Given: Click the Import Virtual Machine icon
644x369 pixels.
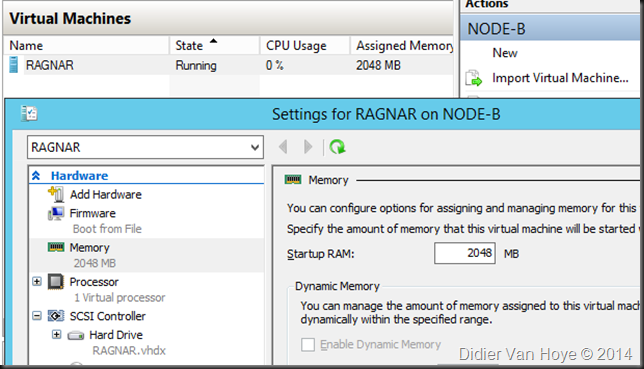Looking at the screenshot, I should click(x=474, y=78).
